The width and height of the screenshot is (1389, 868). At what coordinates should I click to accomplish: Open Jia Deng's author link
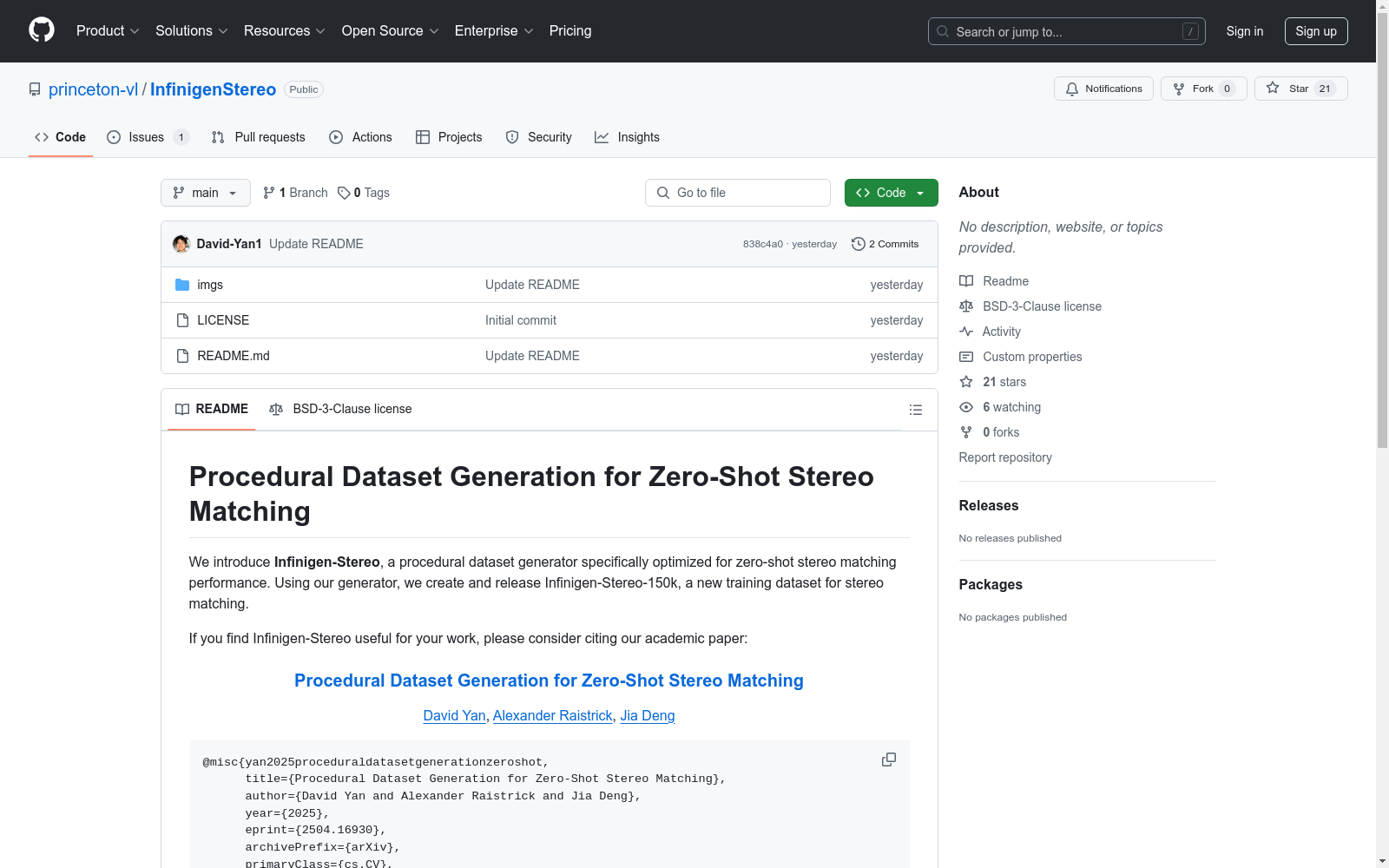pyautogui.click(x=648, y=715)
